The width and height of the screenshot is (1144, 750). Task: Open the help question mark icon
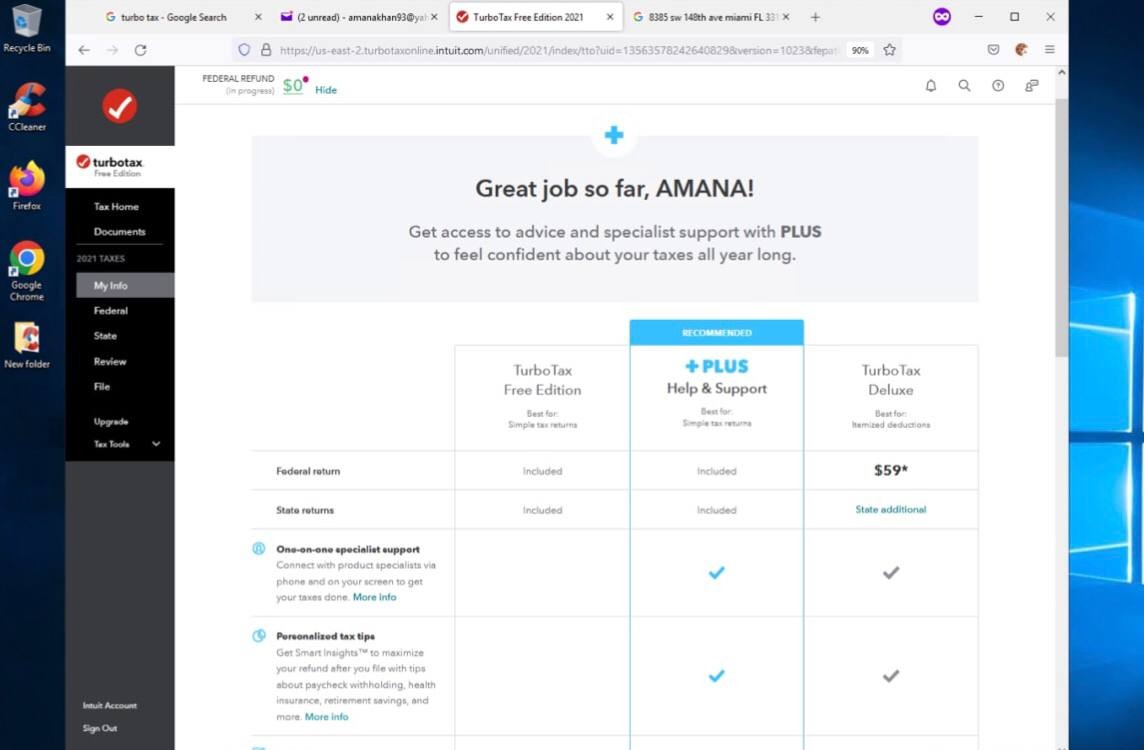[998, 86]
